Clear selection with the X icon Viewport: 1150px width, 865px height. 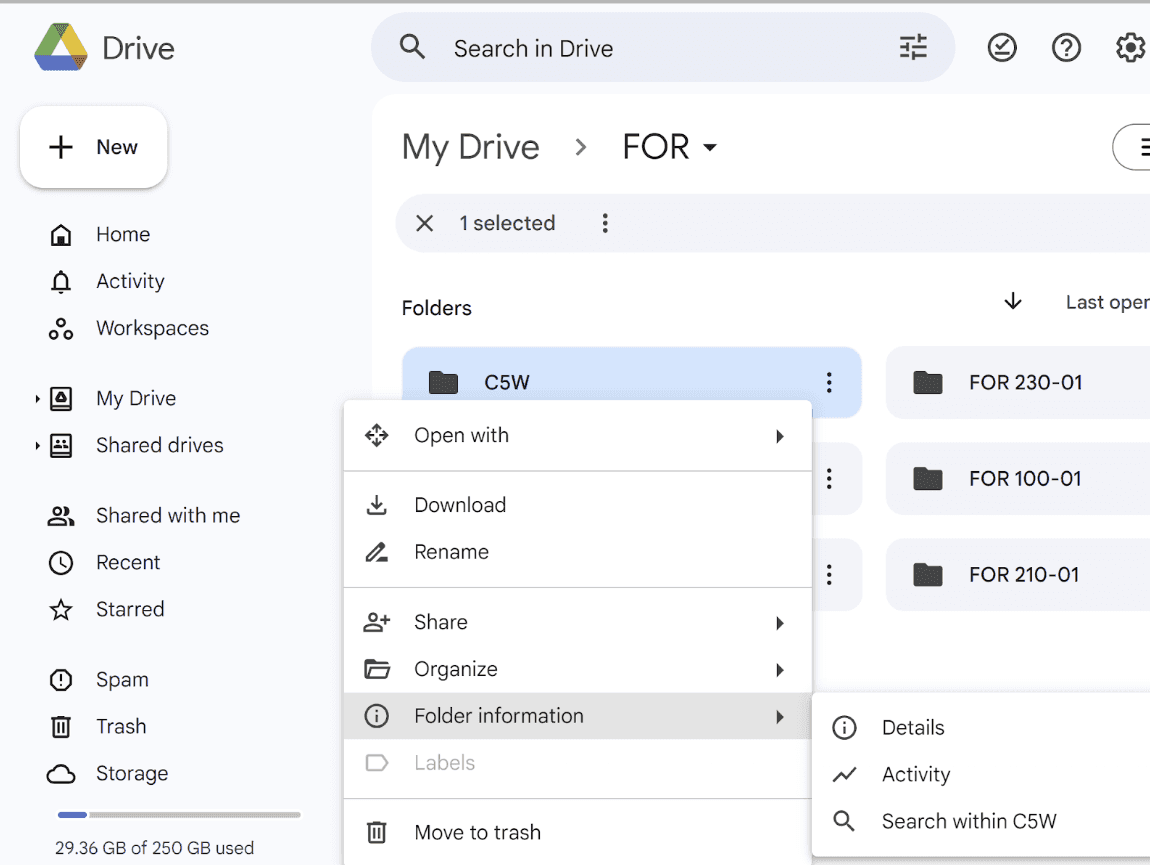coord(425,223)
